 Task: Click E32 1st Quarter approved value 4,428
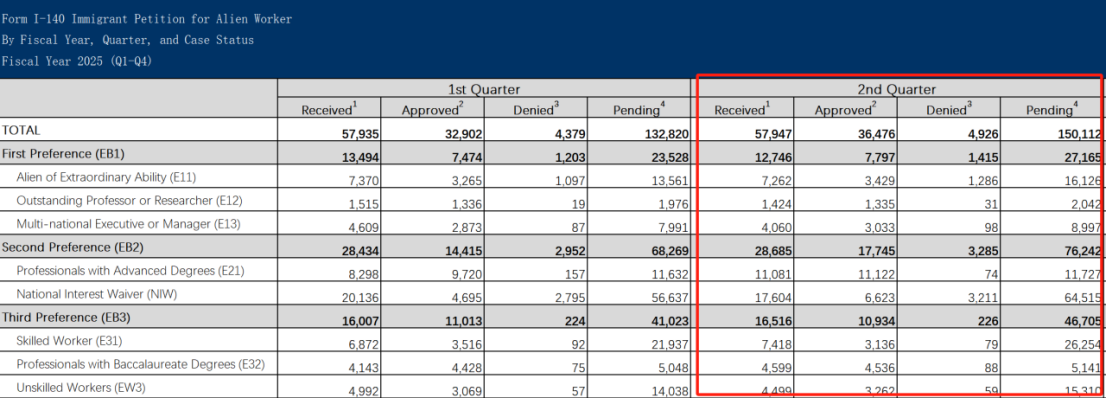(466, 368)
